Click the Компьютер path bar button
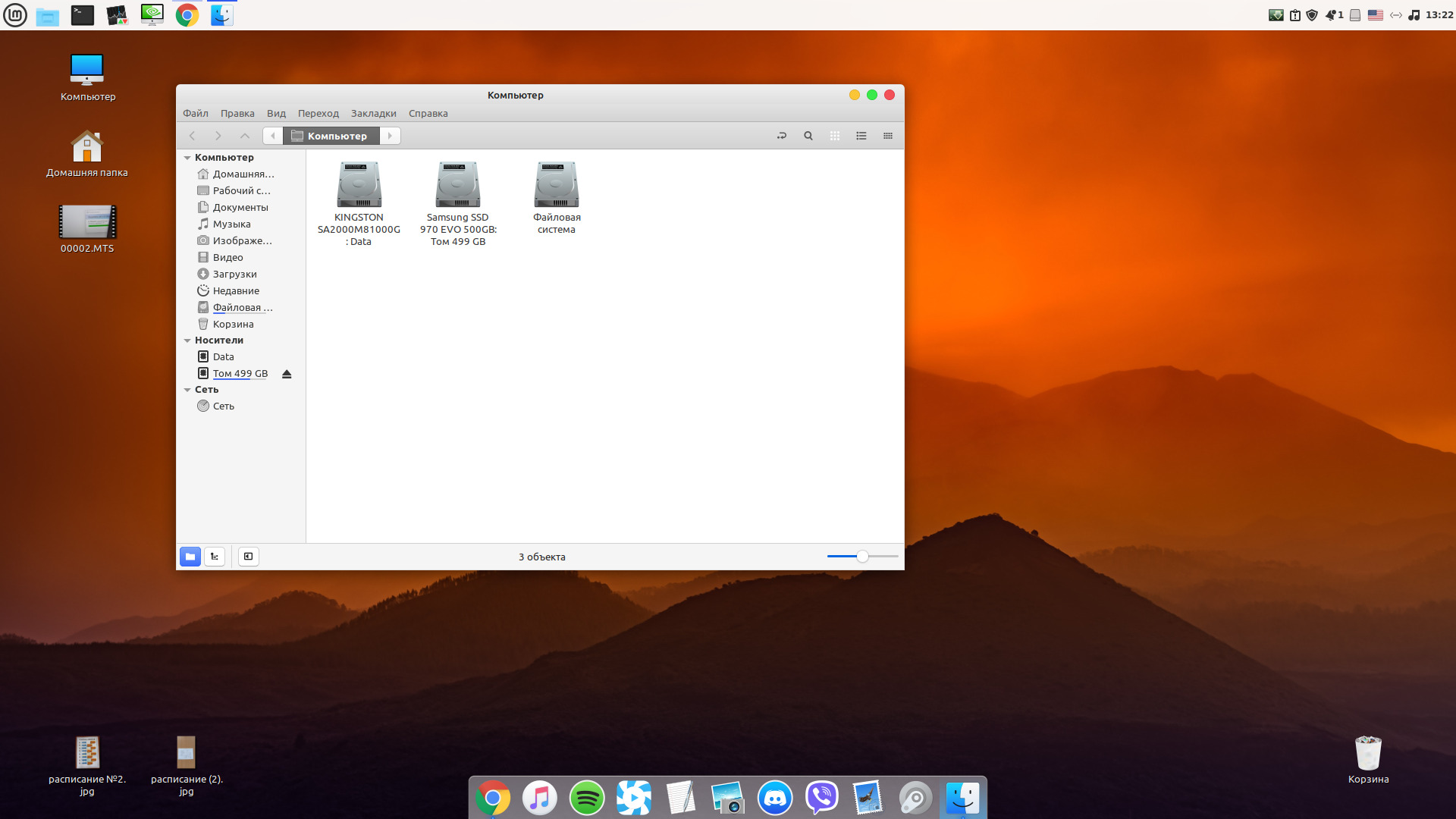This screenshot has height=819, width=1456. (x=331, y=136)
